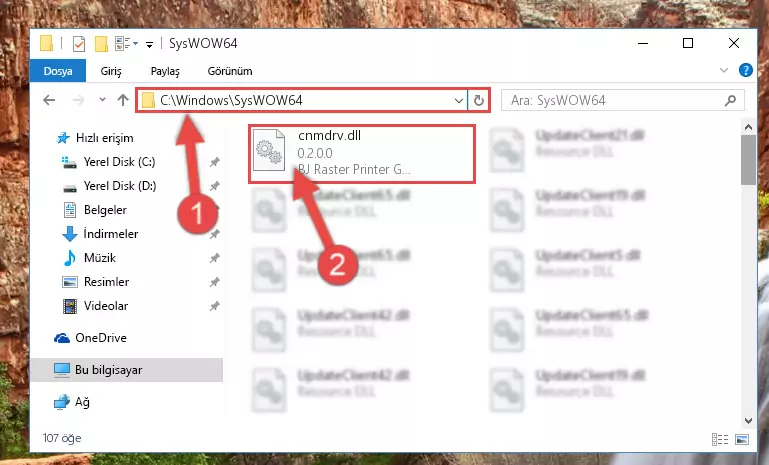Open Videolar folder in sidebar
769x465 pixels.
(105, 306)
